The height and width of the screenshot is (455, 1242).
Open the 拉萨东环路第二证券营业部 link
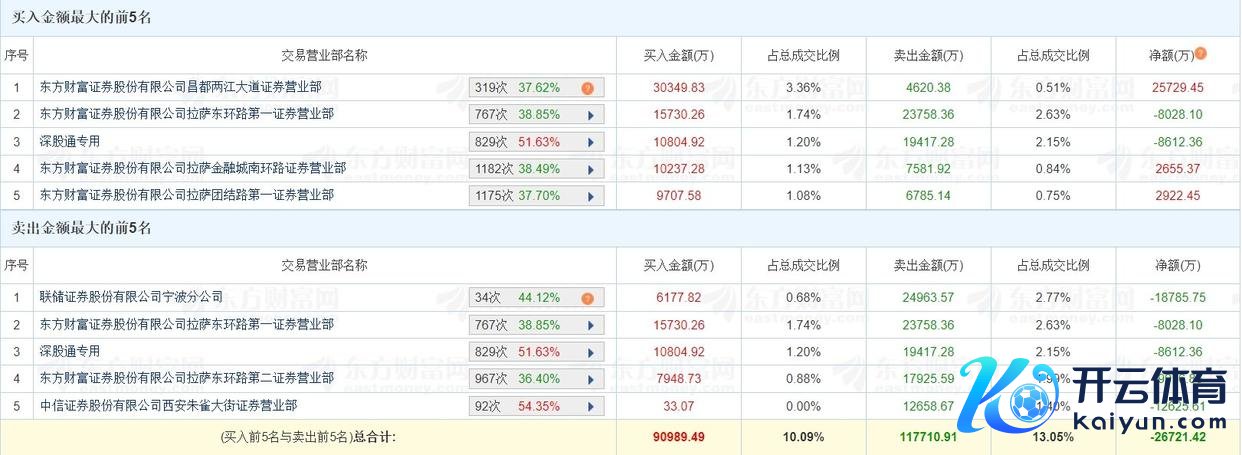pyautogui.click(x=186, y=379)
